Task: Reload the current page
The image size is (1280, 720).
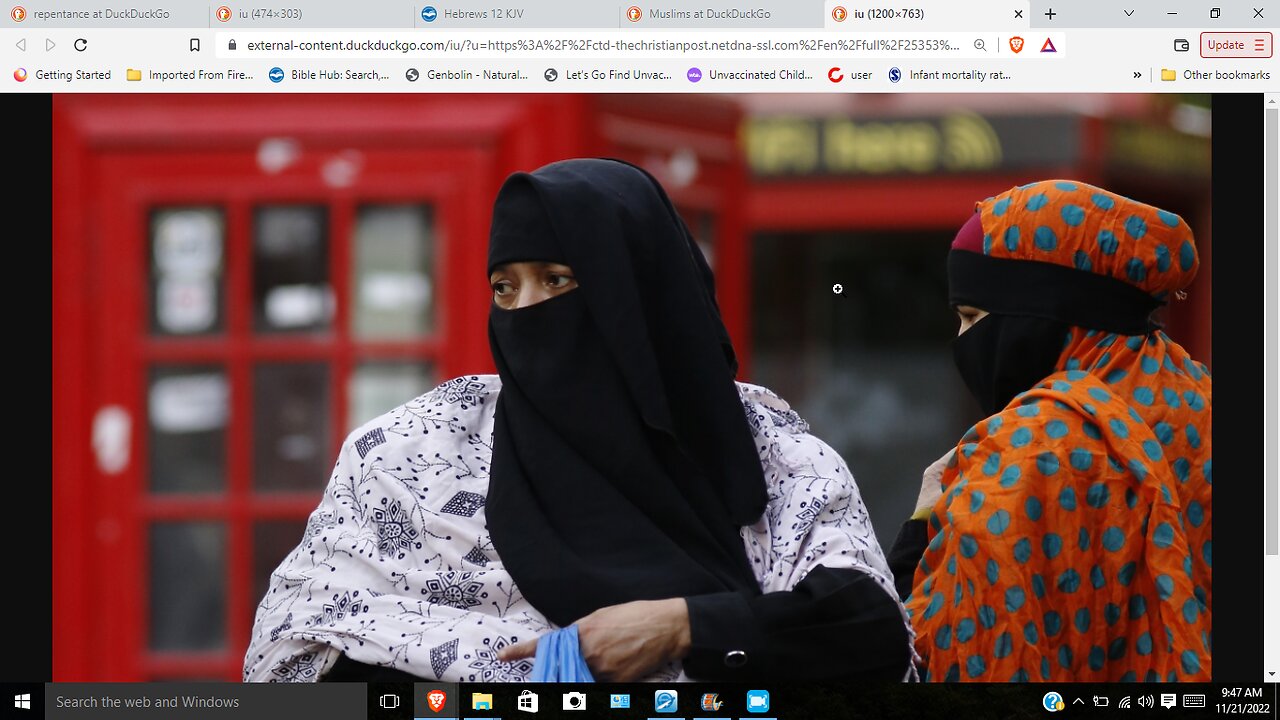Action: 81,45
